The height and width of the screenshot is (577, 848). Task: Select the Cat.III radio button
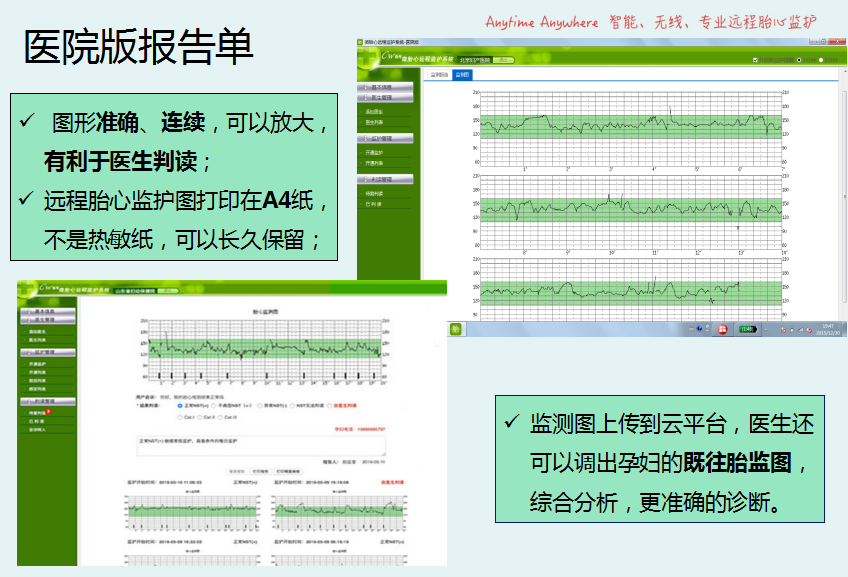[x=220, y=417]
